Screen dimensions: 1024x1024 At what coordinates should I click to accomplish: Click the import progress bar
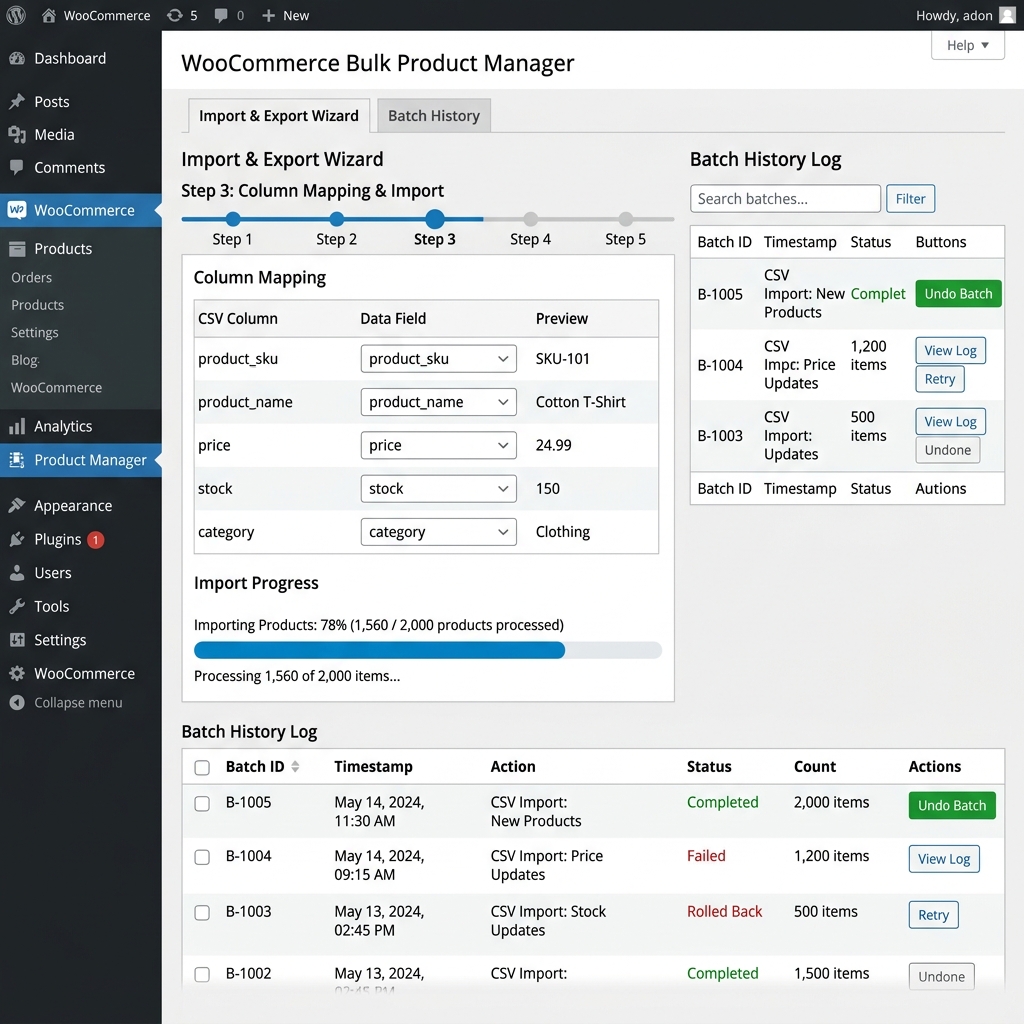428,650
